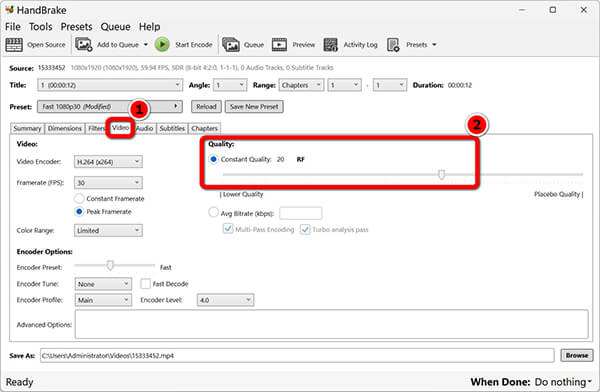This screenshot has width=600, height=392.
Task: Switch to the Audio tab
Action: pyautogui.click(x=145, y=128)
